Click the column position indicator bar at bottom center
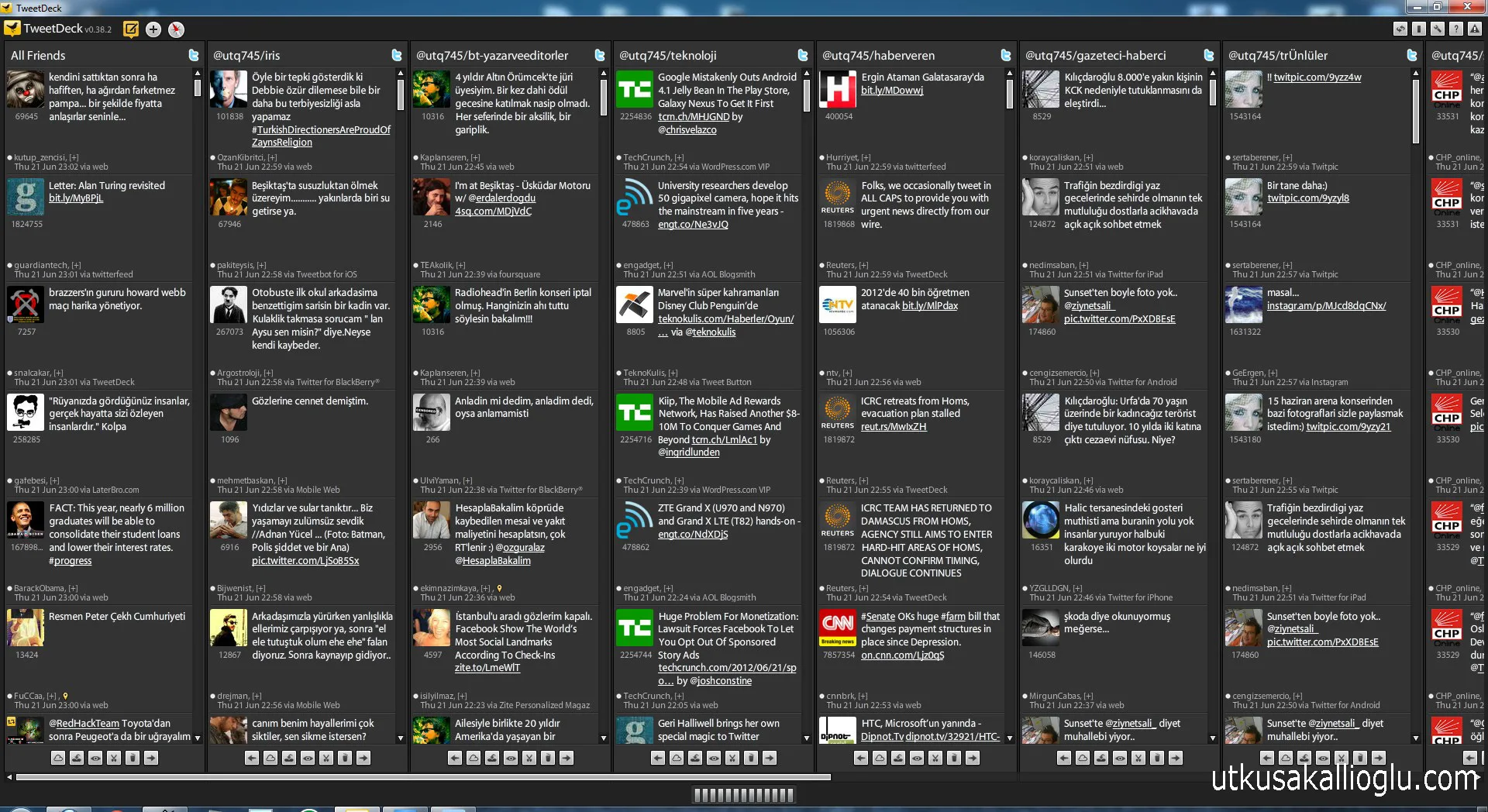Image resolution: width=1488 pixels, height=812 pixels. tap(743, 795)
